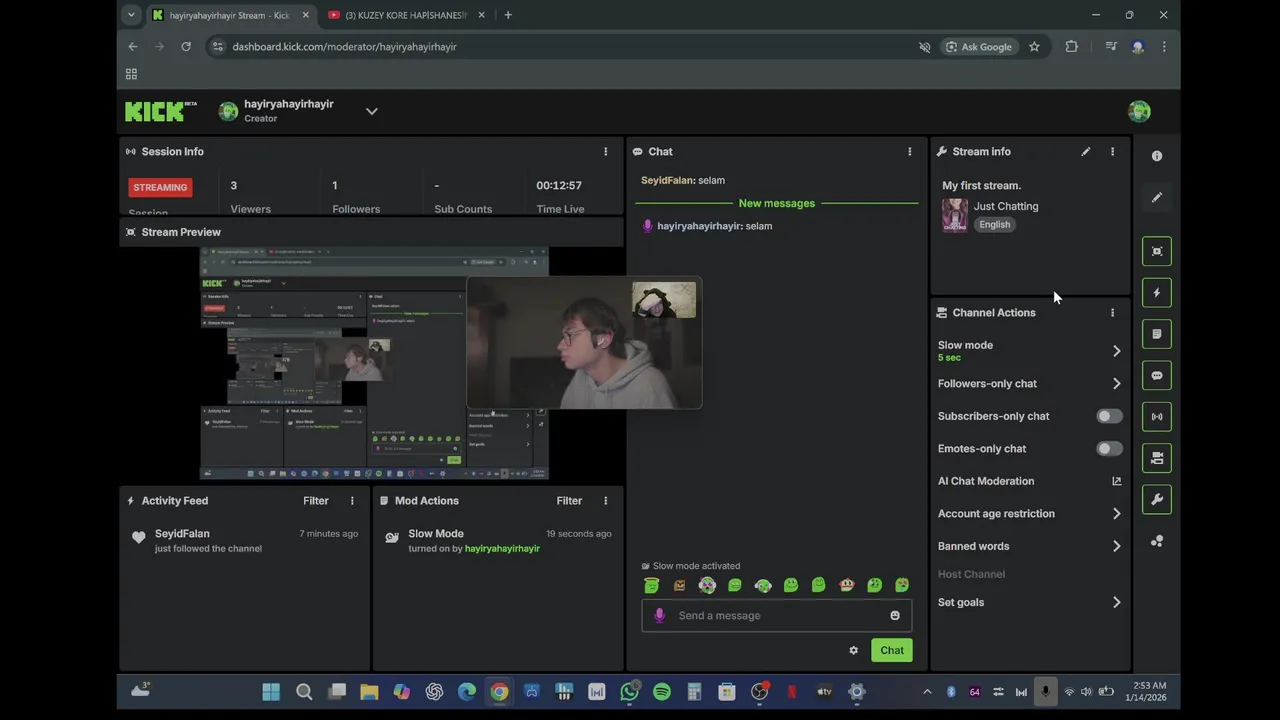Viewport: 1280px width, 720px height.
Task: Click the info icon in right sidebar
Action: (x=1157, y=156)
